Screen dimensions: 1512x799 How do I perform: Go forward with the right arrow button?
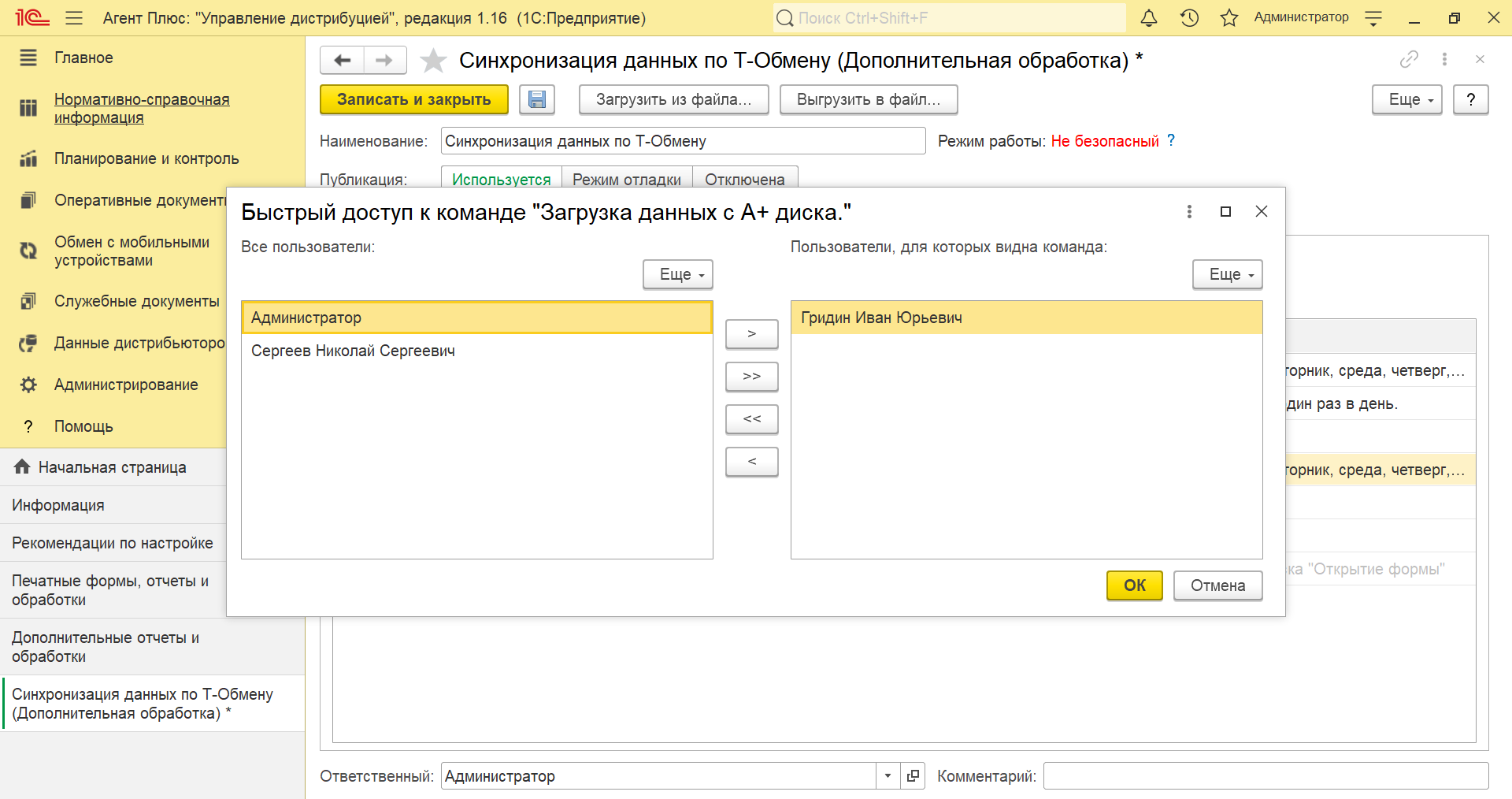pos(384,60)
